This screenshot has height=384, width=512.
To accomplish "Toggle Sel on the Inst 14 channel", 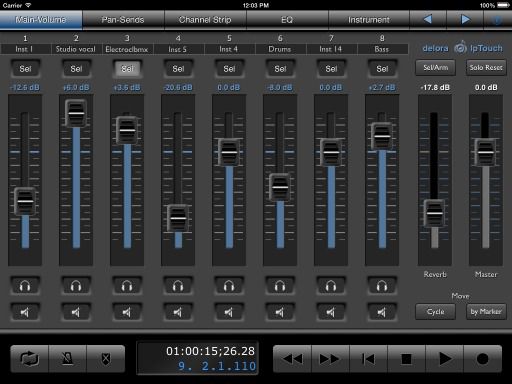I will 331,69.
